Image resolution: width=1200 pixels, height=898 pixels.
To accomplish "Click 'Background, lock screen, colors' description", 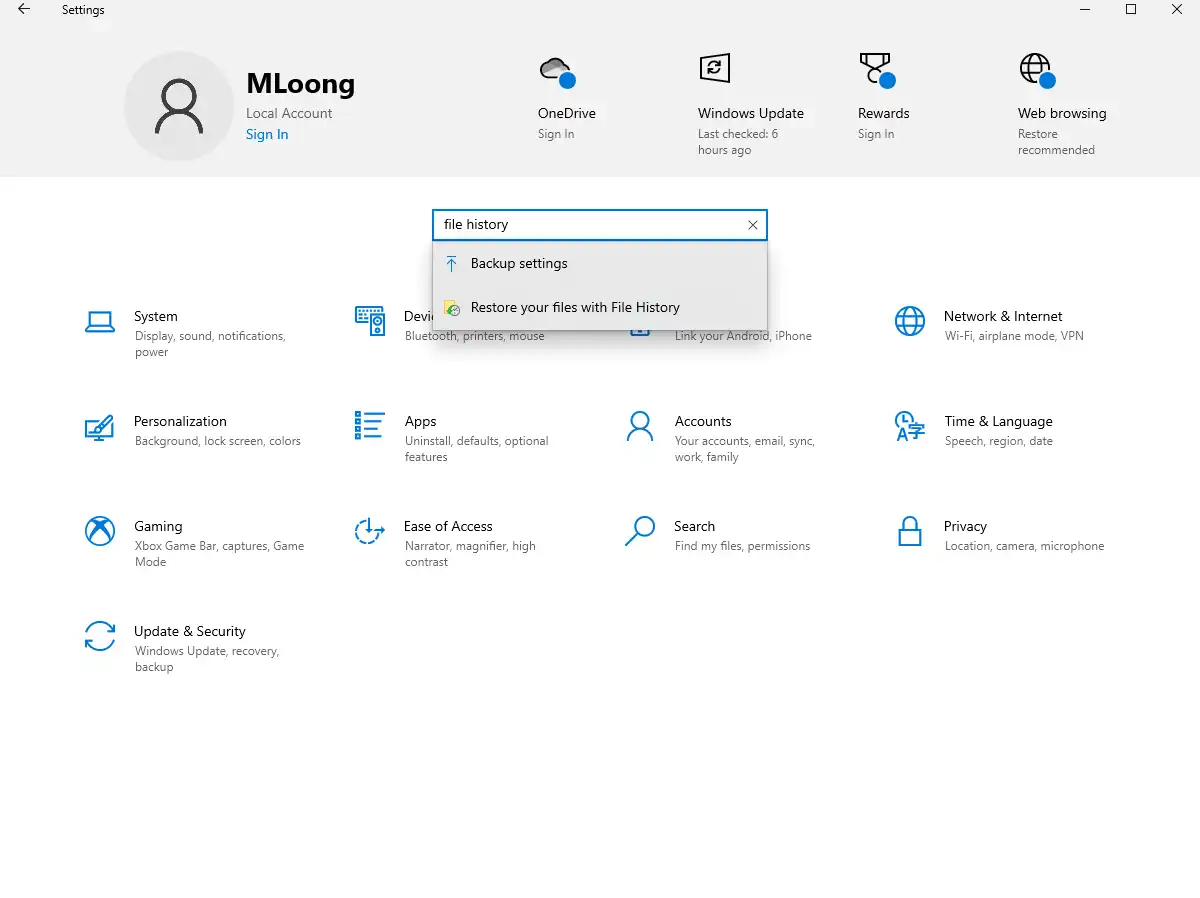I will (x=218, y=441).
